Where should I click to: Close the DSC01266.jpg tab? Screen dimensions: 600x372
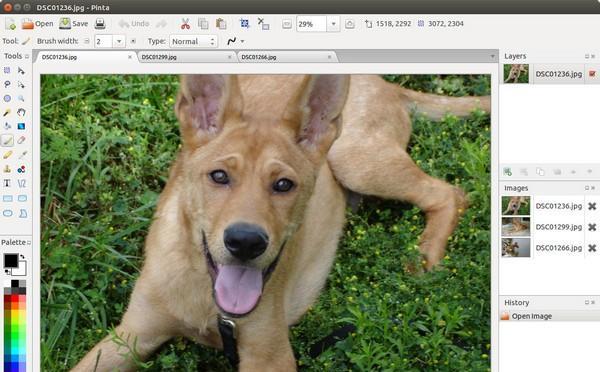pyautogui.click(x=329, y=57)
